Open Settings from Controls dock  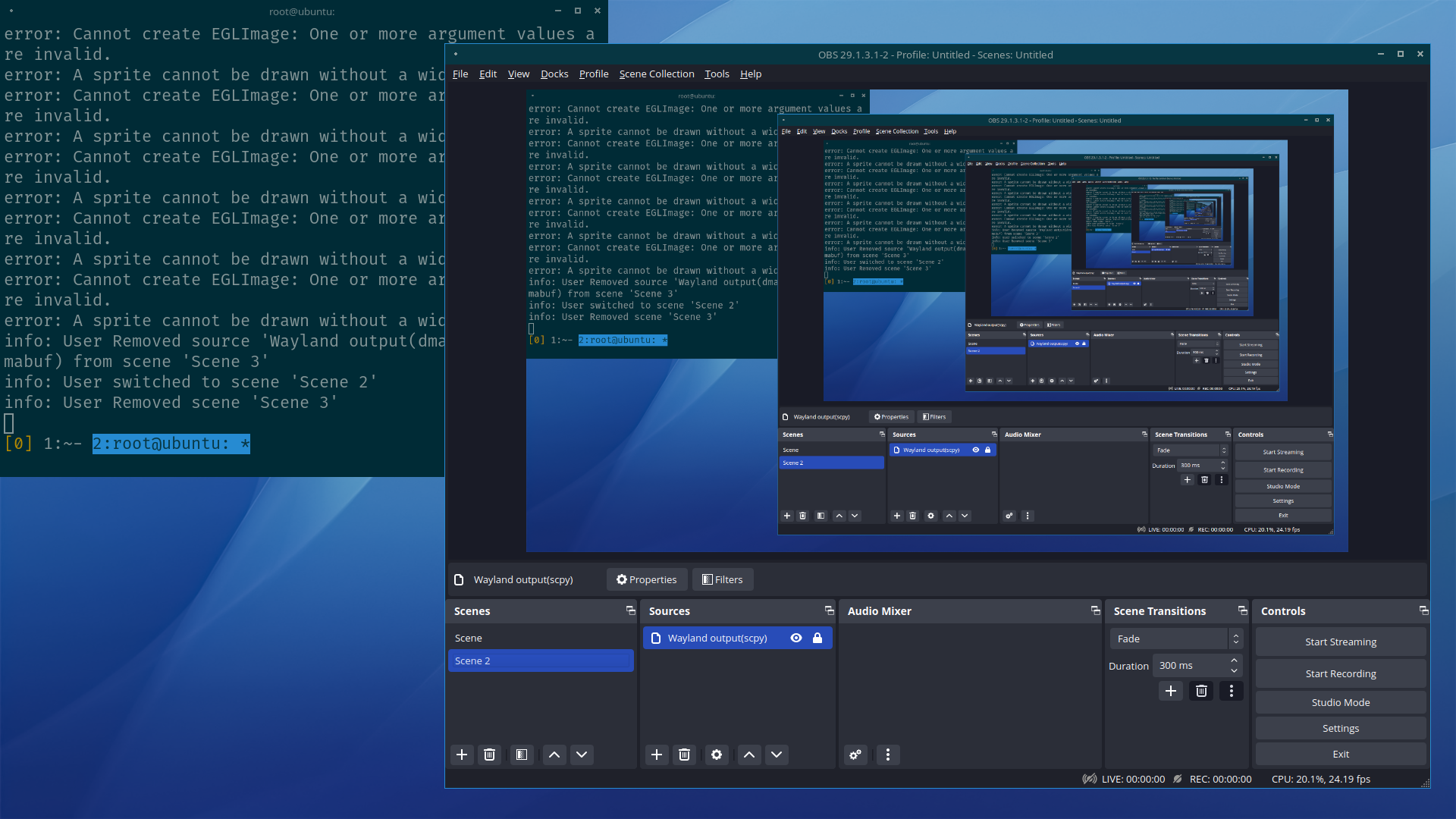coord(1341,728)
